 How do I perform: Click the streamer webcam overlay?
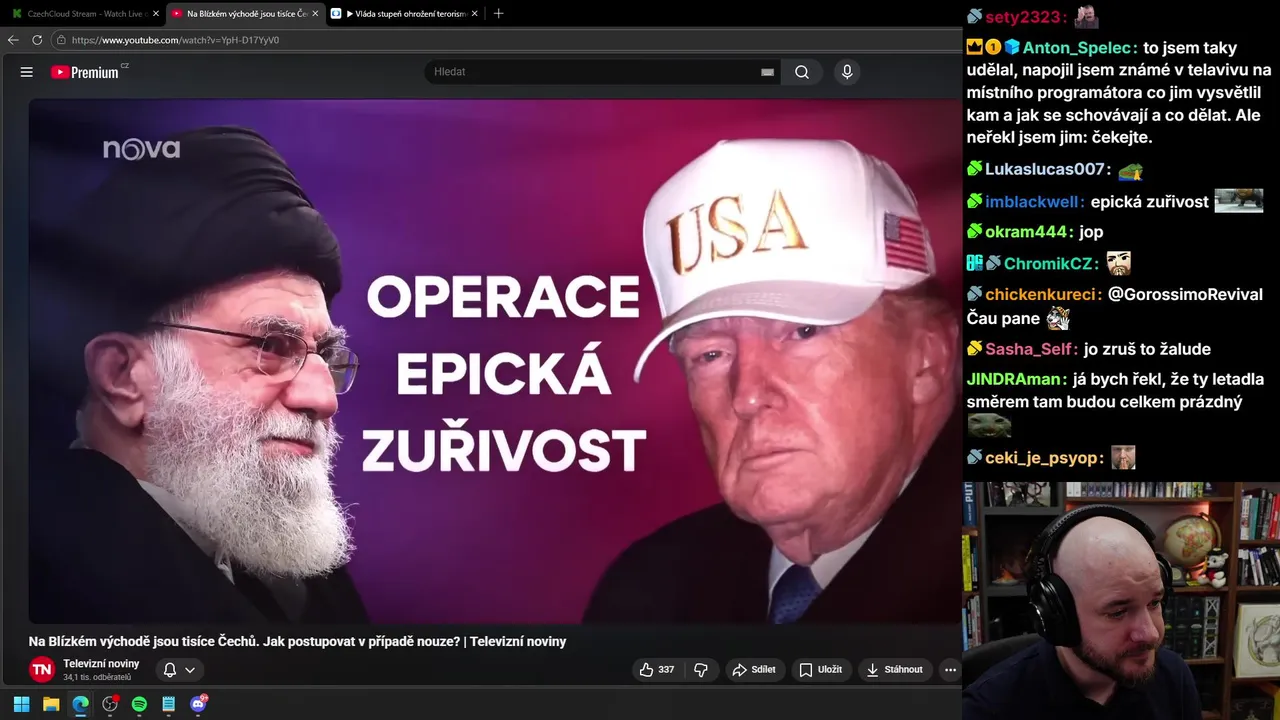(x=1121, y=601)
